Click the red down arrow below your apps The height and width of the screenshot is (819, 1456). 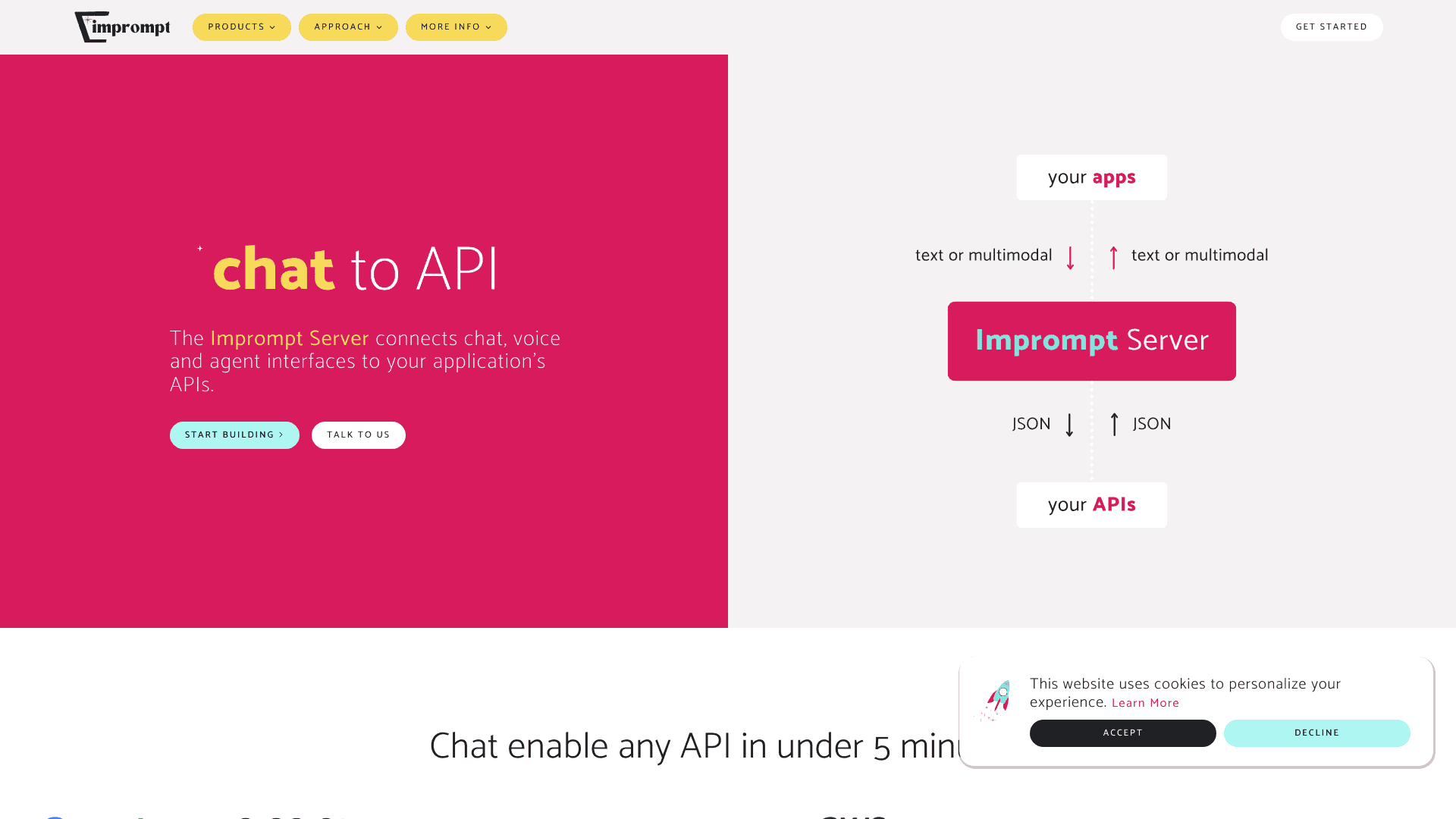[x=1070, y=257]
